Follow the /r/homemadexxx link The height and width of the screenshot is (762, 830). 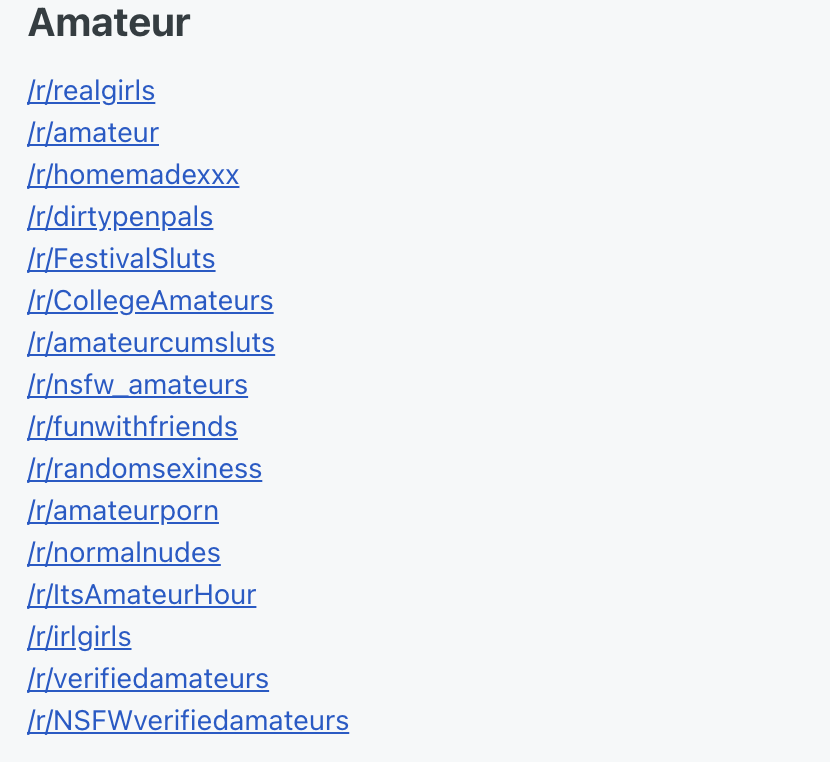pyautogui.click(x=133, y=175)
